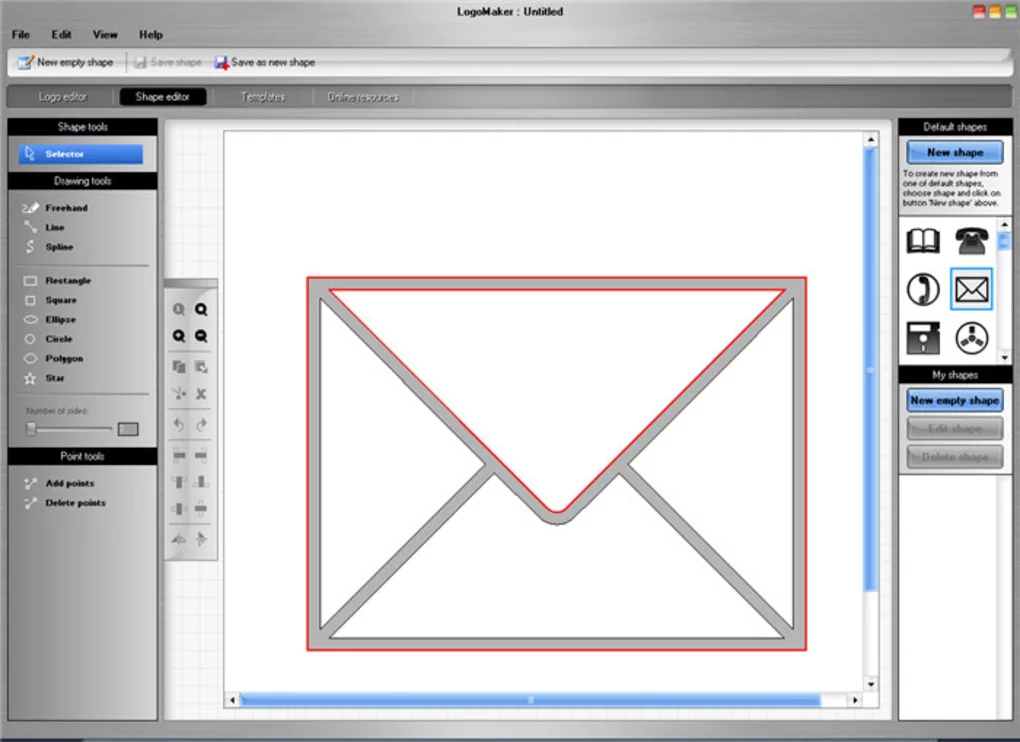Screen dimensions: 1020x742
Task: Click the flip horizontal icon
Action: click(x=179, y=539)
